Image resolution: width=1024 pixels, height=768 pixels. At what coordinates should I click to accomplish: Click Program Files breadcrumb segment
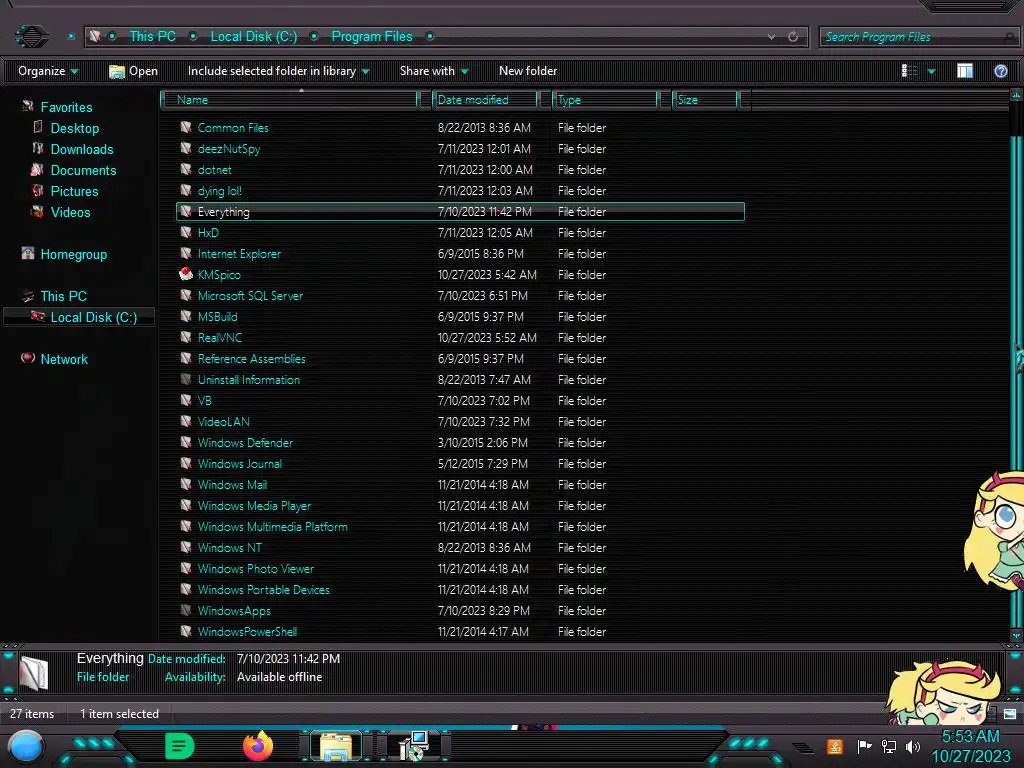click(372, 37)
